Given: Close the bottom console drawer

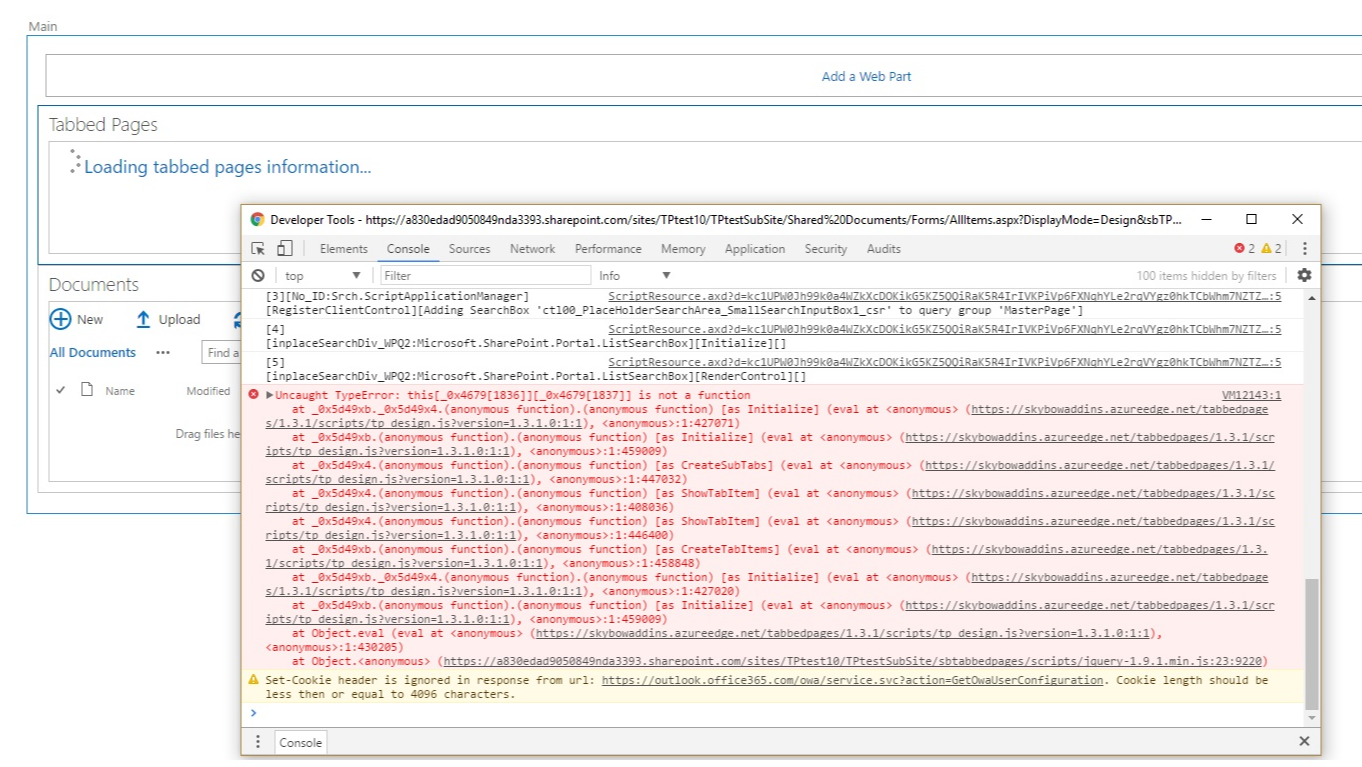Looking at the screenshot, I should click(x=1304, y=741).
